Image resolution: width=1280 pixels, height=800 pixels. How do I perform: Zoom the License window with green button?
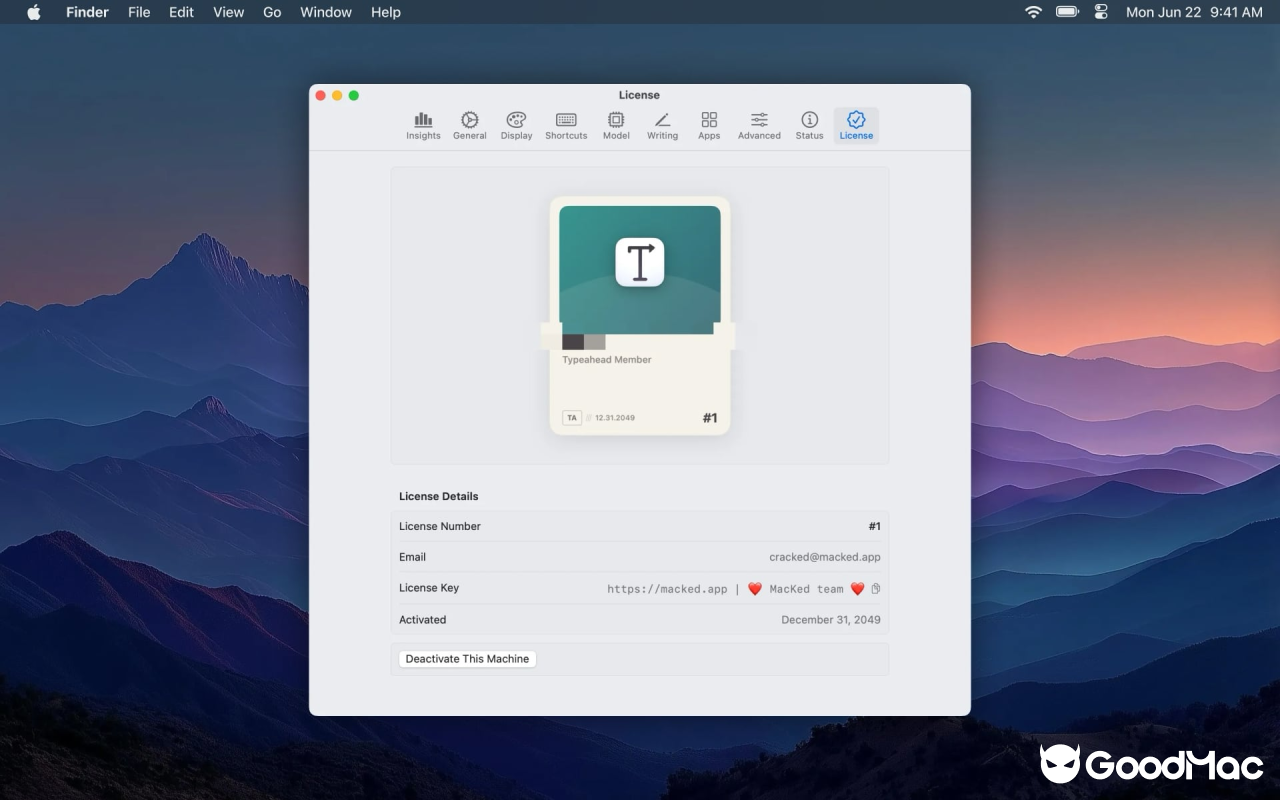coord(354,95)
